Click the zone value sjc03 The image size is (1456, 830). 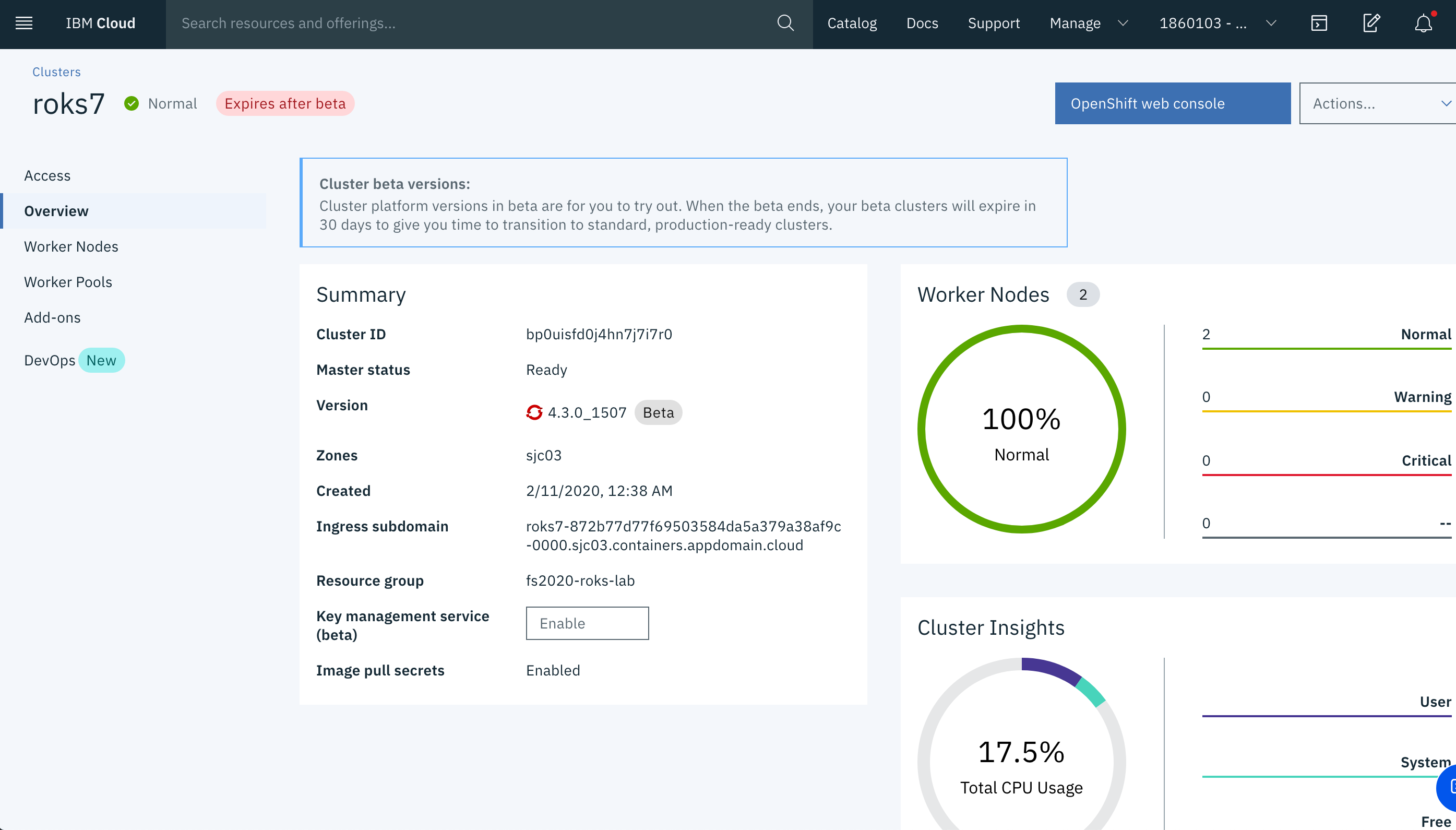tap(544, 455)
